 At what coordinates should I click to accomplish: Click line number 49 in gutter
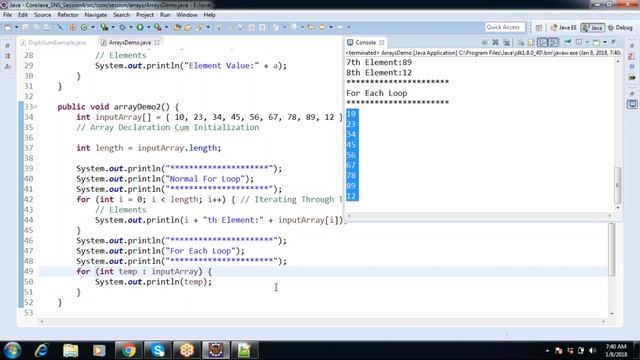(29, 271)
